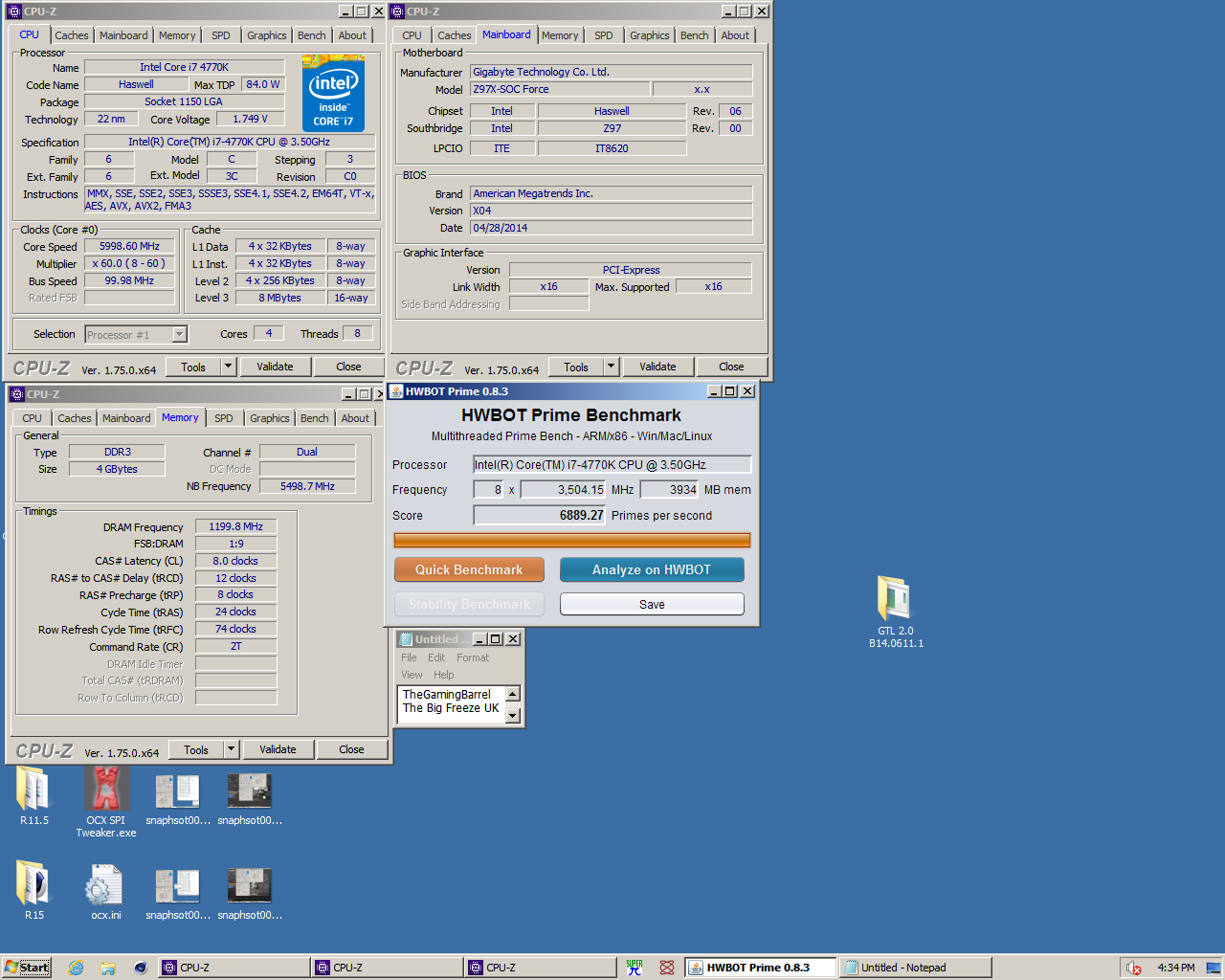
Task: Open Bench tab in the Mainboard window
Action: [x=695, y=35]
